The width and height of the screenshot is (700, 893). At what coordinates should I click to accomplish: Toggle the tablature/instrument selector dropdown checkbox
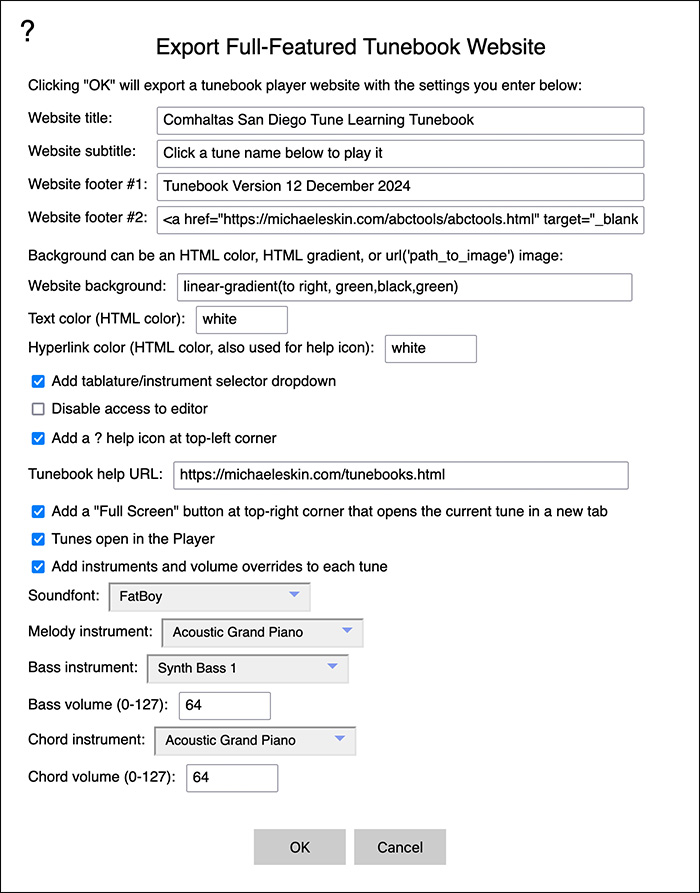[x=38, y=382]
